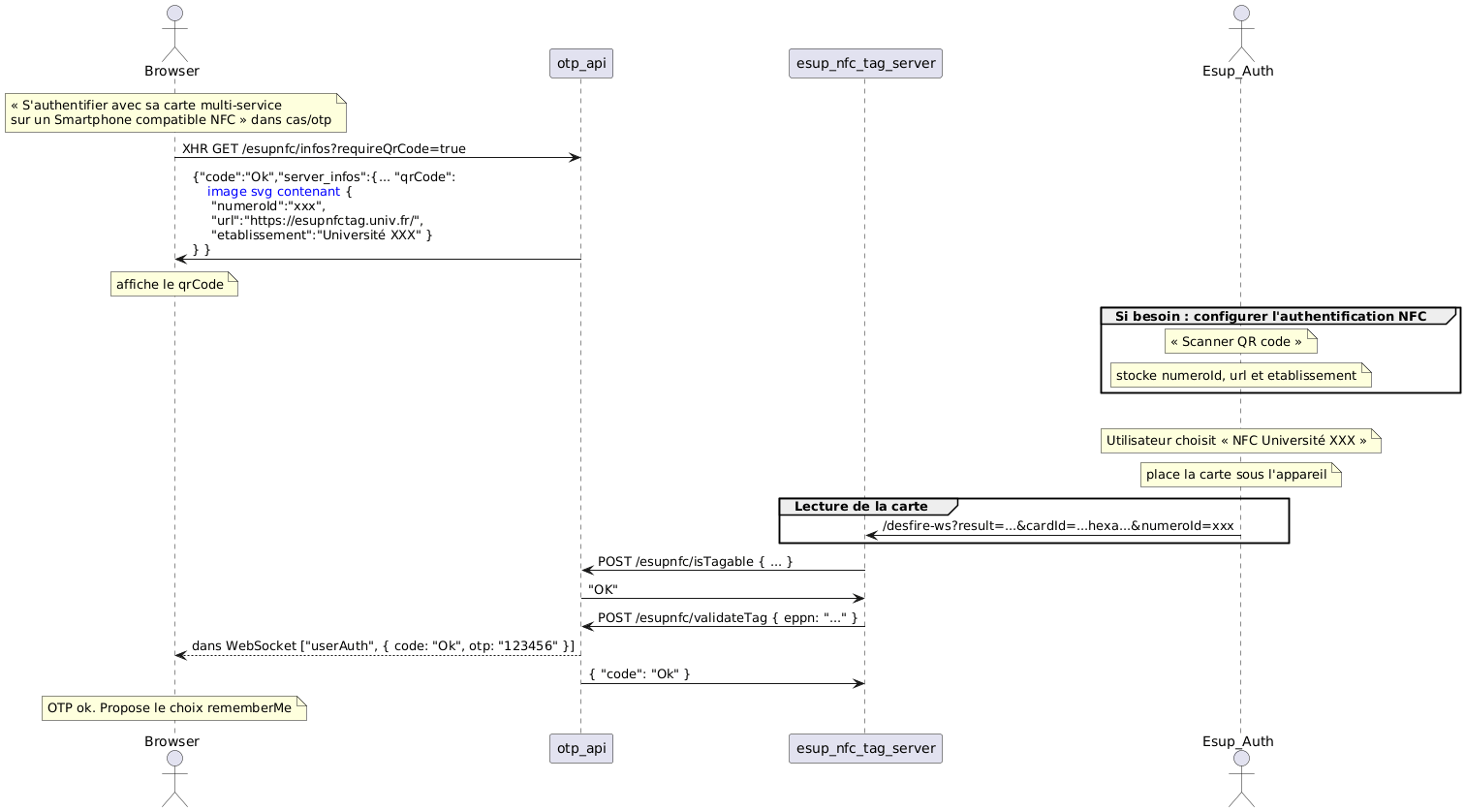Image resolution: width=1465 pixels, height=812 pixels.
Task: Click the "XHR GET /esupnfc/infos?requireQrCode=true" message label
Action: pos(324,148)
